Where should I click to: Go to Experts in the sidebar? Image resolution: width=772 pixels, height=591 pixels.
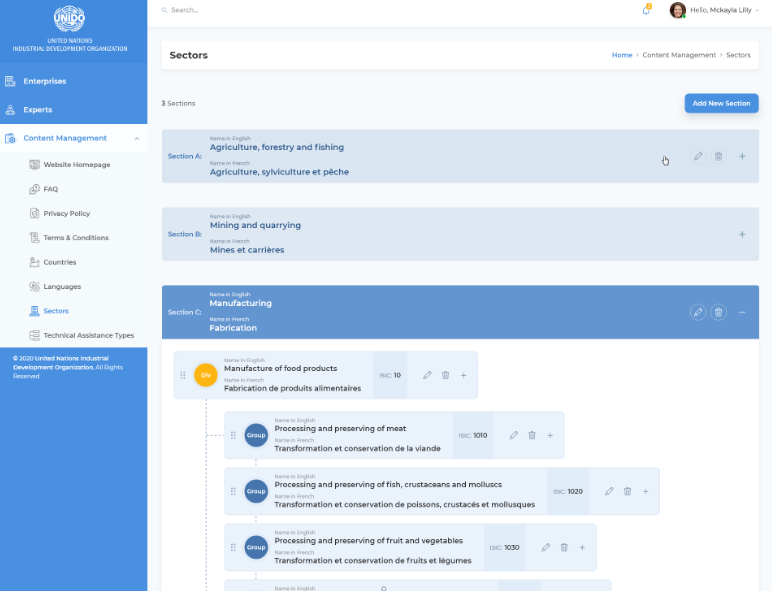pos(38,110)
